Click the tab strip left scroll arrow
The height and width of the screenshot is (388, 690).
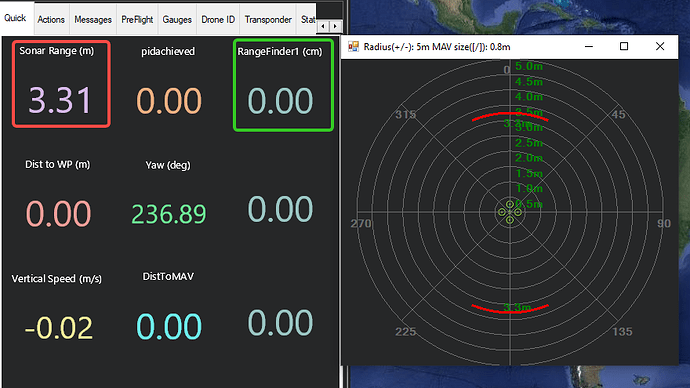point(323,26)
